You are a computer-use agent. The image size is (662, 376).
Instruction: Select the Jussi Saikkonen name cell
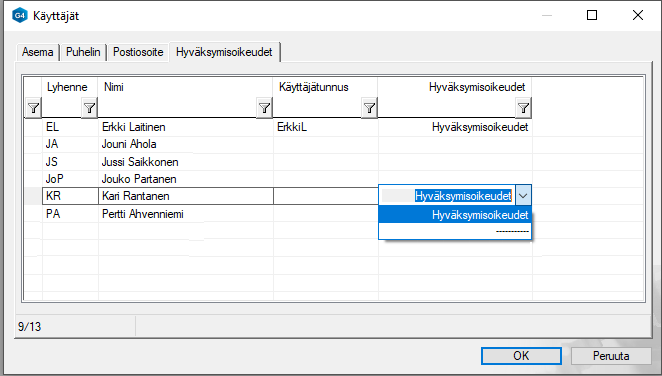point(186,162)
